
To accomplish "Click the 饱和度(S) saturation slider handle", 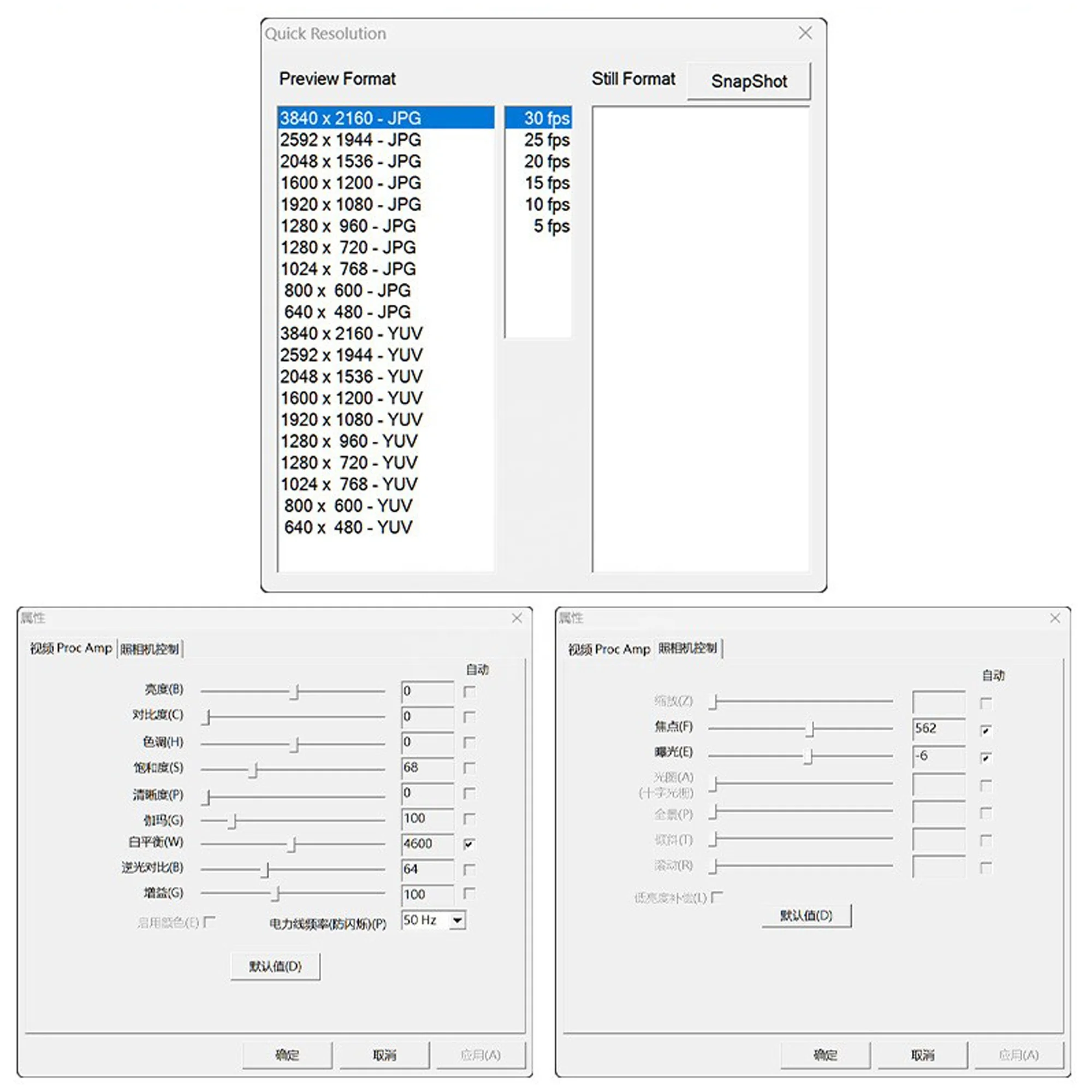I will pyautogui.click(x=254, y=769).
